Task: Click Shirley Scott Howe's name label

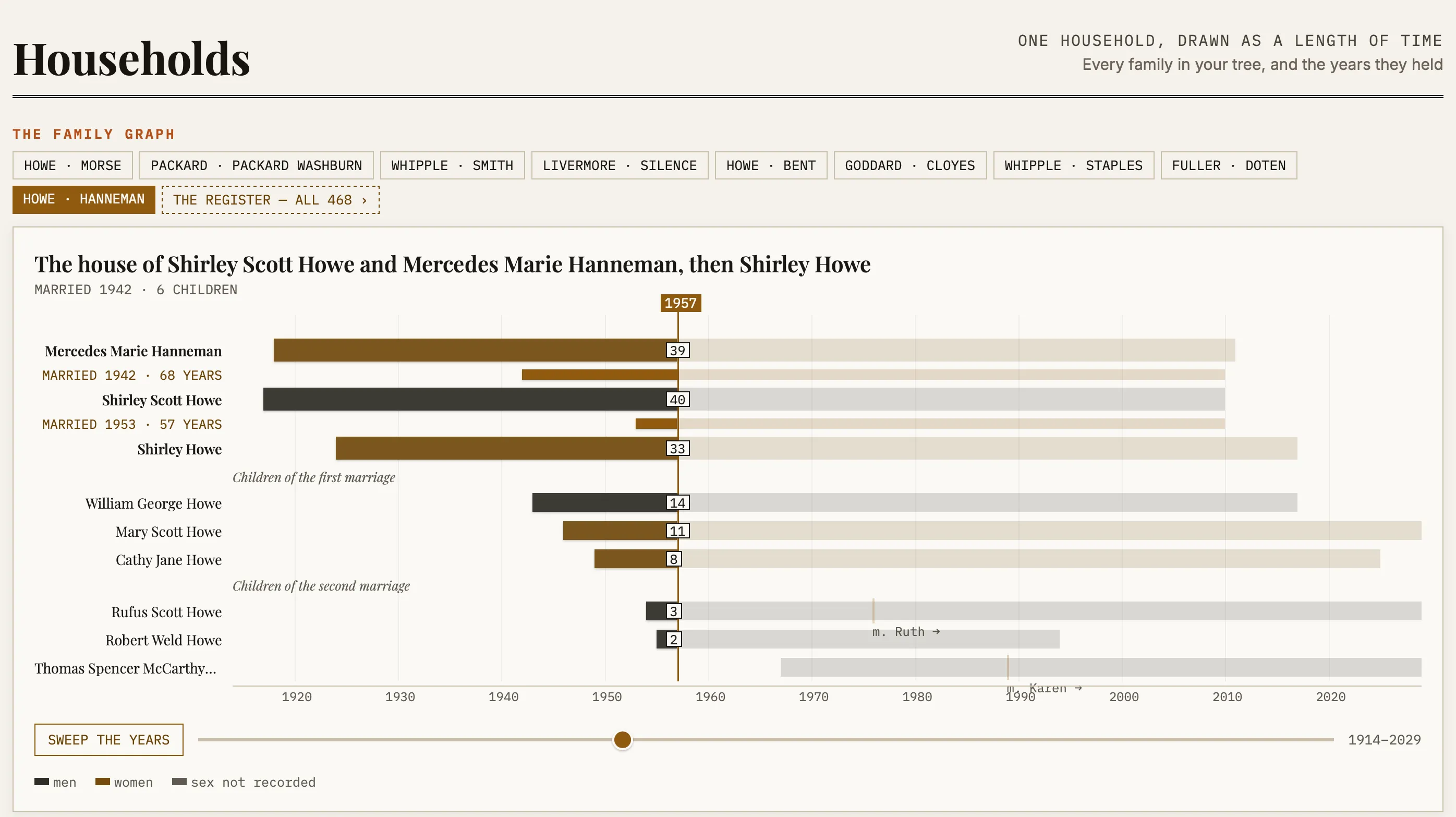Action: pos(162,400)
